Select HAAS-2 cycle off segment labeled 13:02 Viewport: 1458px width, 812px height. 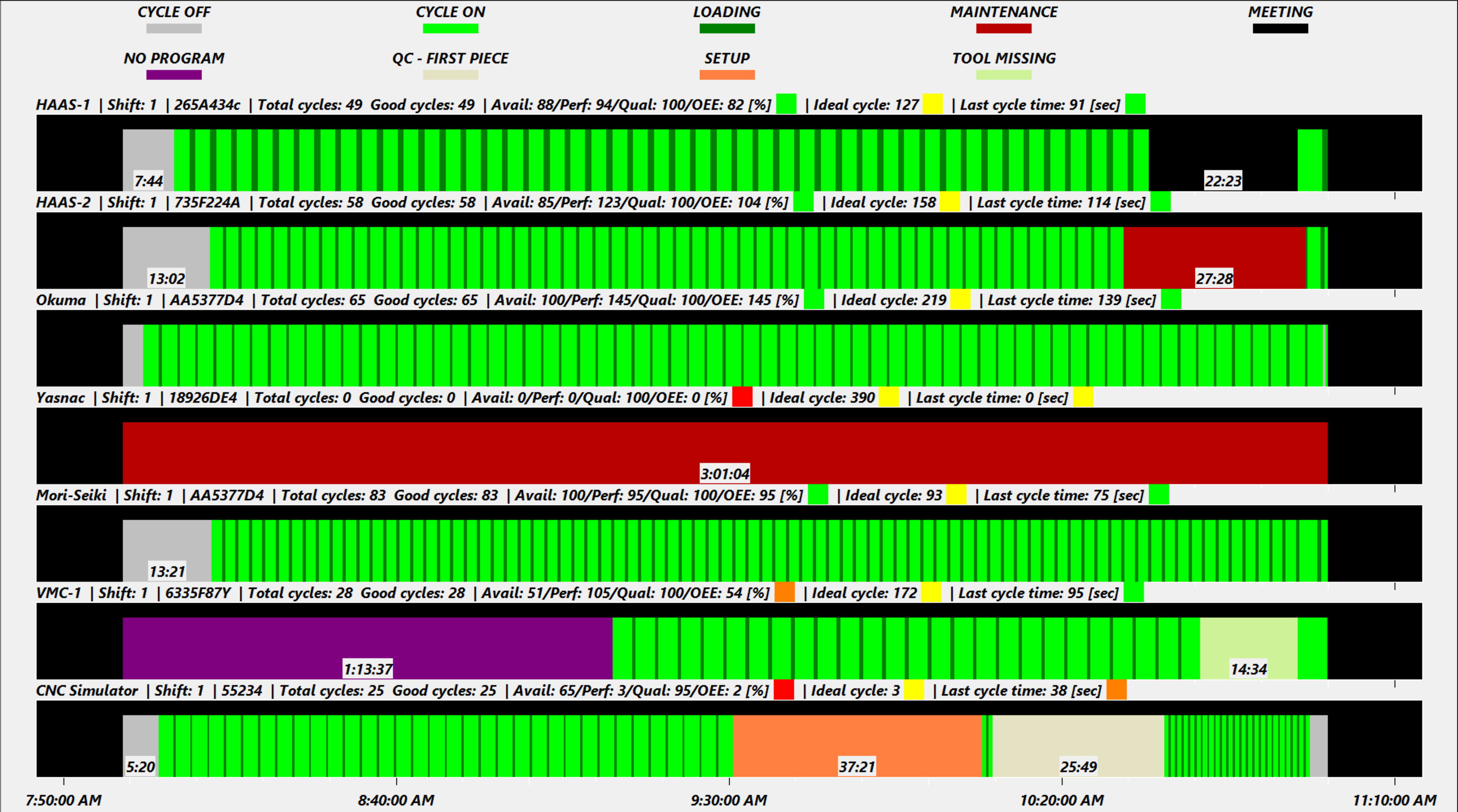tap(166, 258)
